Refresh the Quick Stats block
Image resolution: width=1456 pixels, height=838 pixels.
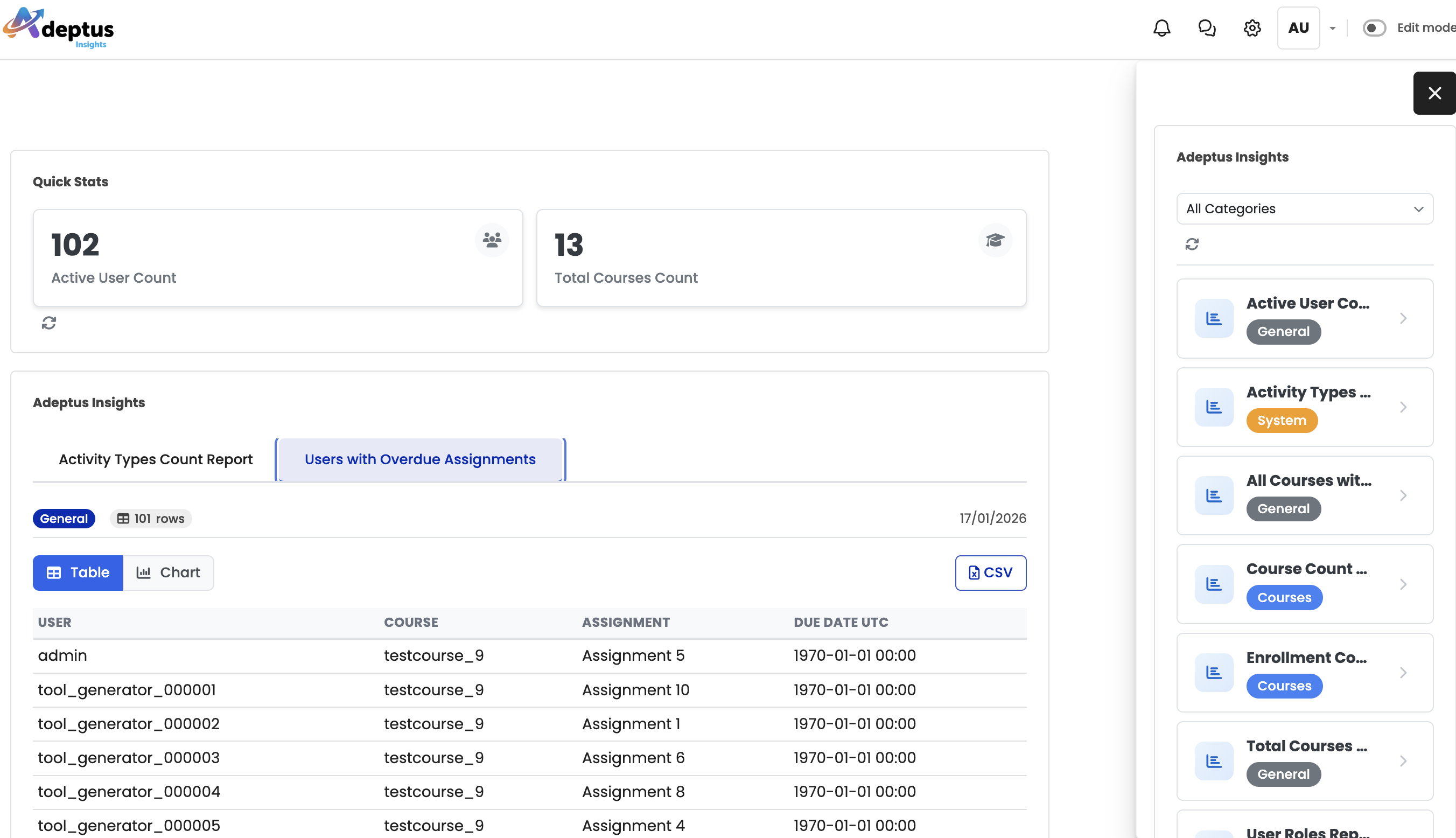pos(49,323)
